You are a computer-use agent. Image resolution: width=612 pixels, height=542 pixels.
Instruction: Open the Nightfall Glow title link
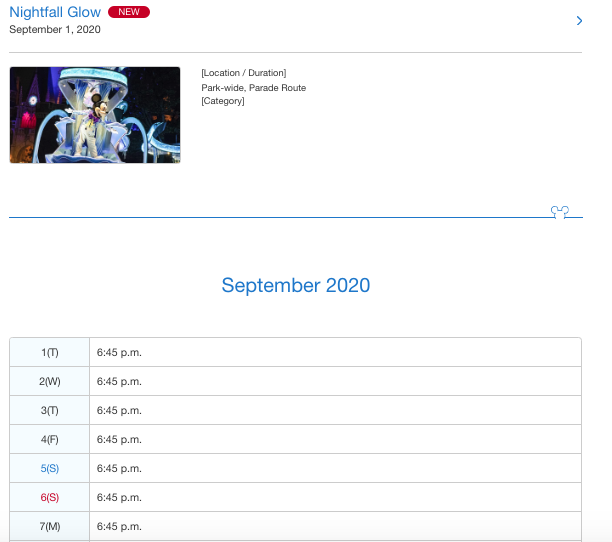tap(55, 12)
